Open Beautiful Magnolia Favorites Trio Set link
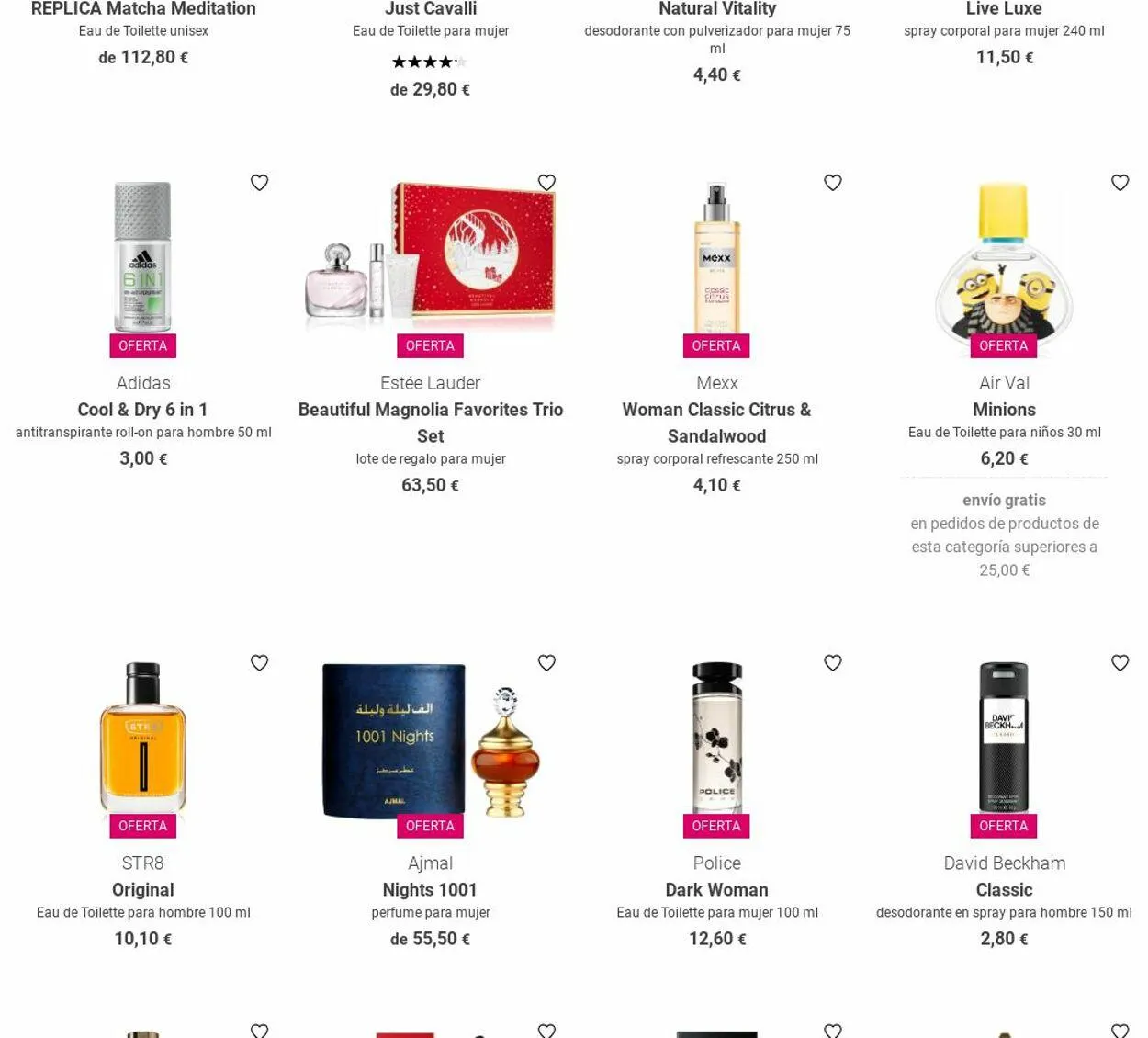1148x1038 pixels. (x=431, y=423)
